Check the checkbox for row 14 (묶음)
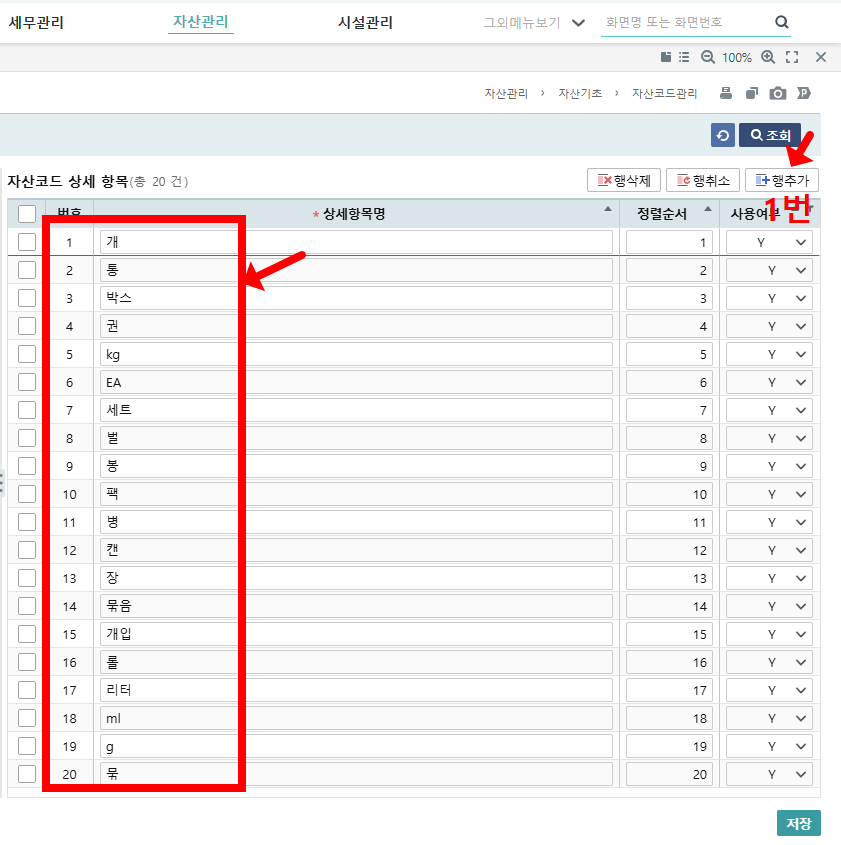This screenshot has height=845, width=841. click(x=27, y=606)
